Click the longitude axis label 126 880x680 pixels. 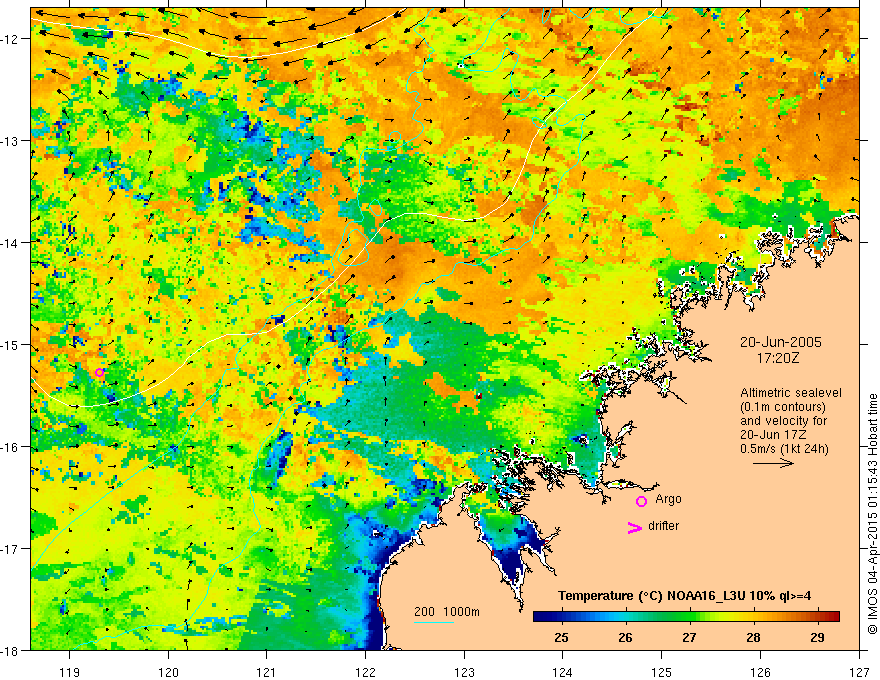[760, 672]
